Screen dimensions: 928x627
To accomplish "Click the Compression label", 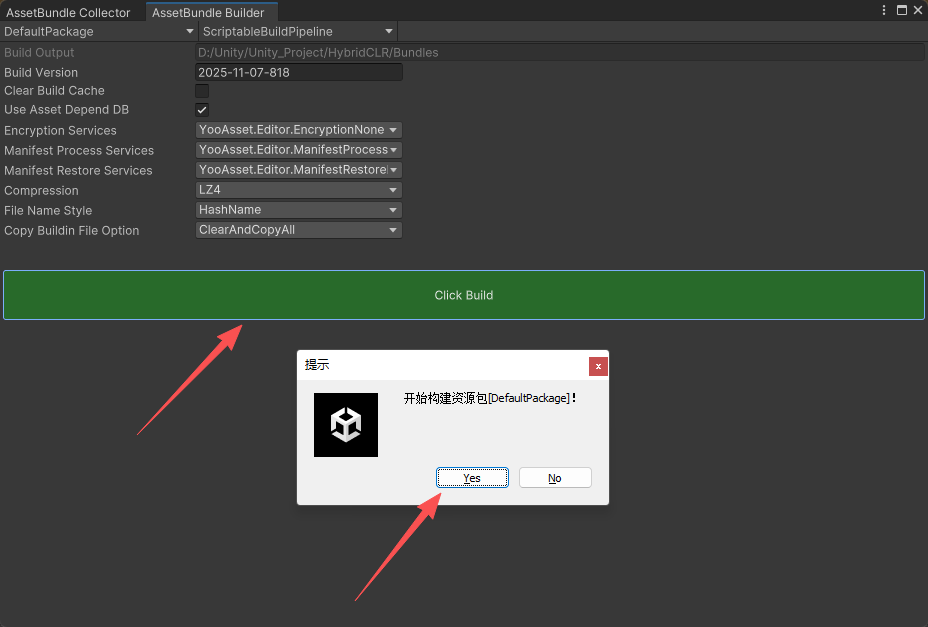I will click(41, 191).
